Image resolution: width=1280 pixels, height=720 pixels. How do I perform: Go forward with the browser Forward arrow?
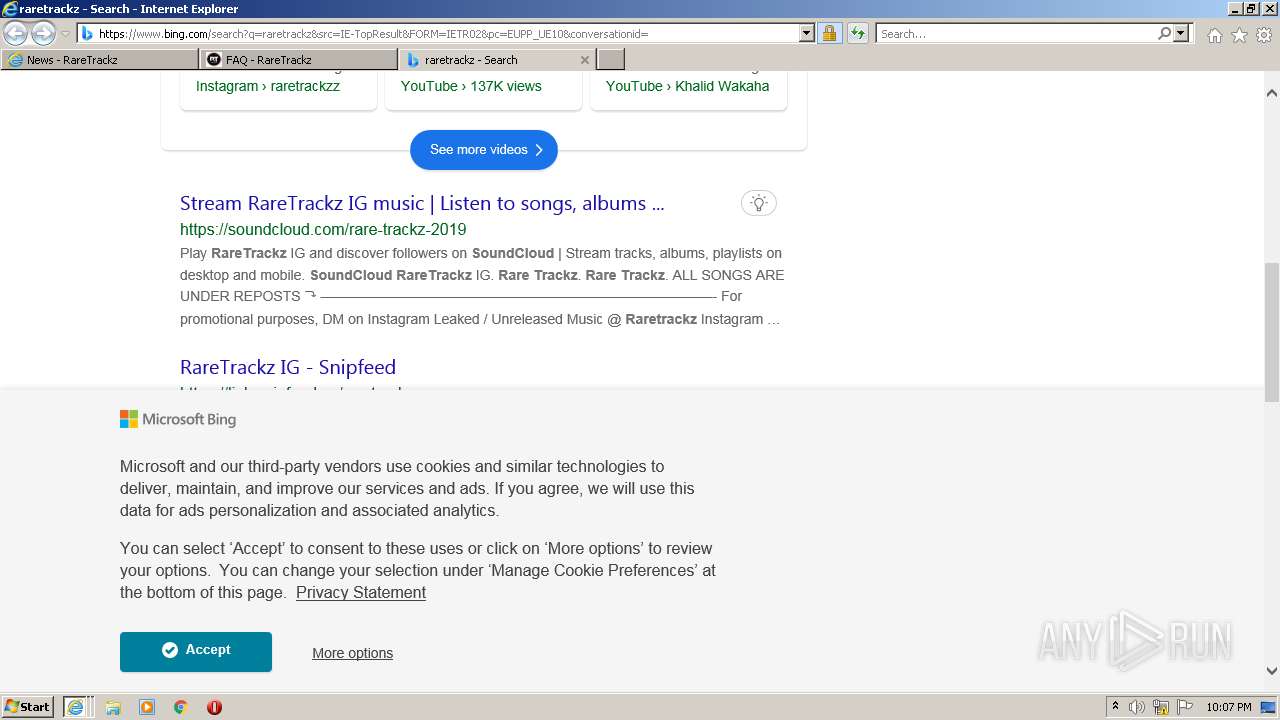coord(43,33)
